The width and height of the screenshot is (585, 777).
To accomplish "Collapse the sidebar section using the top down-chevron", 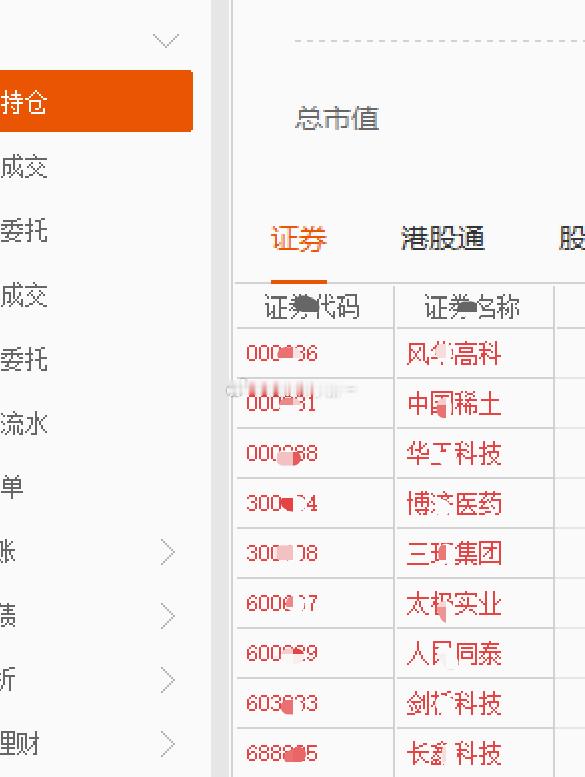I will [x=165, y=40].
